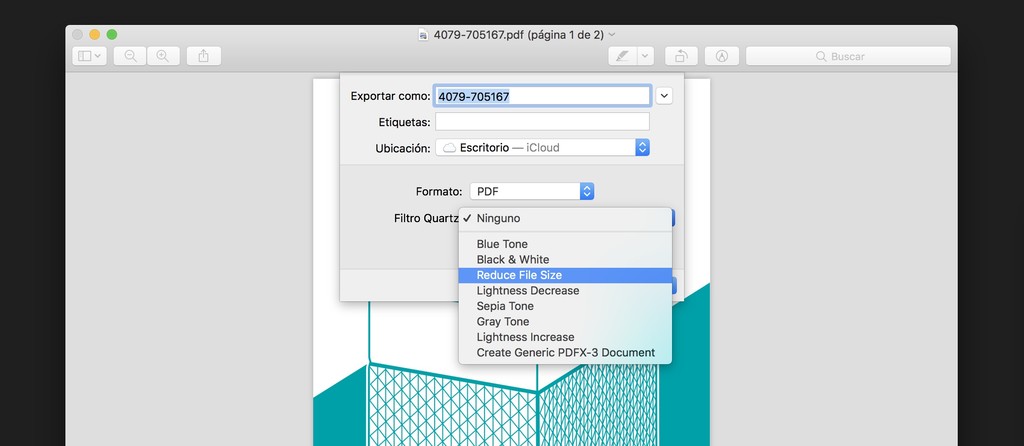The height and width of the screenshot is (446, 1024).
Task: Choose Ninguno in the Quartz filter list
Action: tap(565, 219)
